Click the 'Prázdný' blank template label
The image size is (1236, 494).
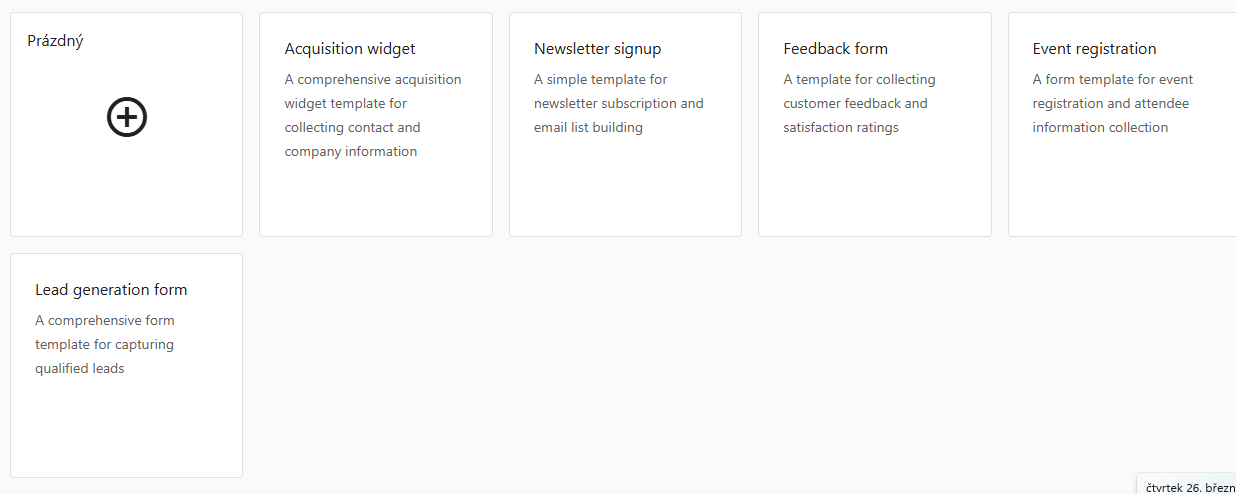point(55,41)
